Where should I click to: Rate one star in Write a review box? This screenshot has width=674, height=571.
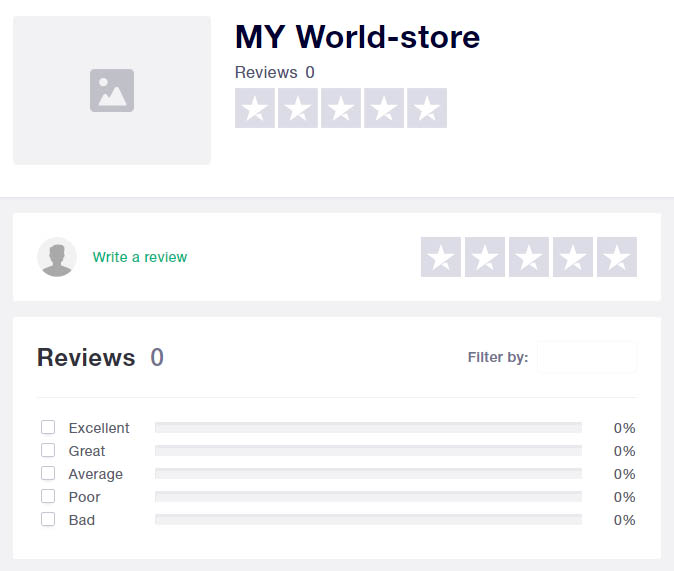[x=441, y=257]
